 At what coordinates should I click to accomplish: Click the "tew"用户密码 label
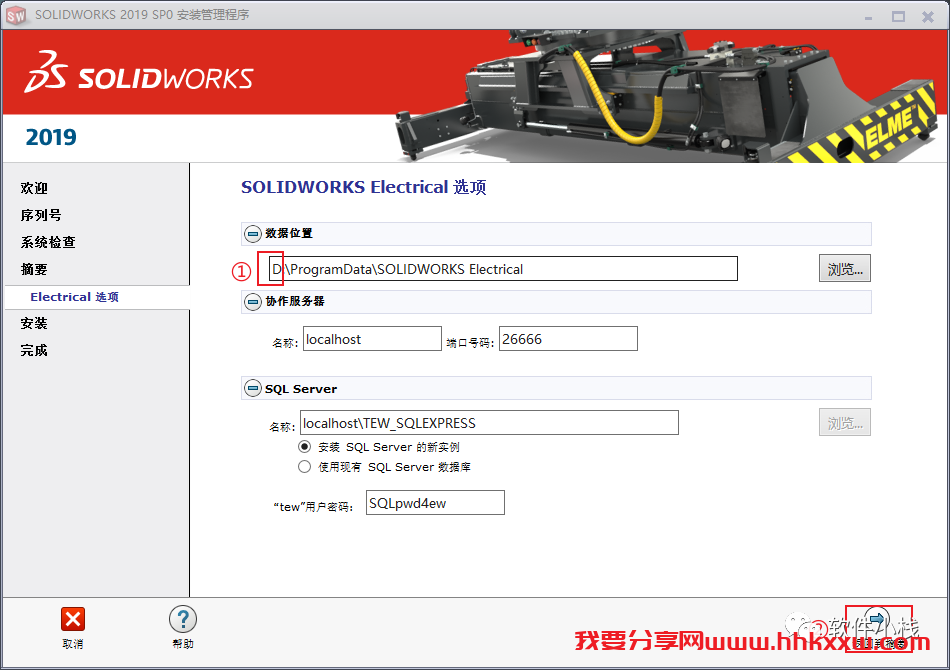313,507
